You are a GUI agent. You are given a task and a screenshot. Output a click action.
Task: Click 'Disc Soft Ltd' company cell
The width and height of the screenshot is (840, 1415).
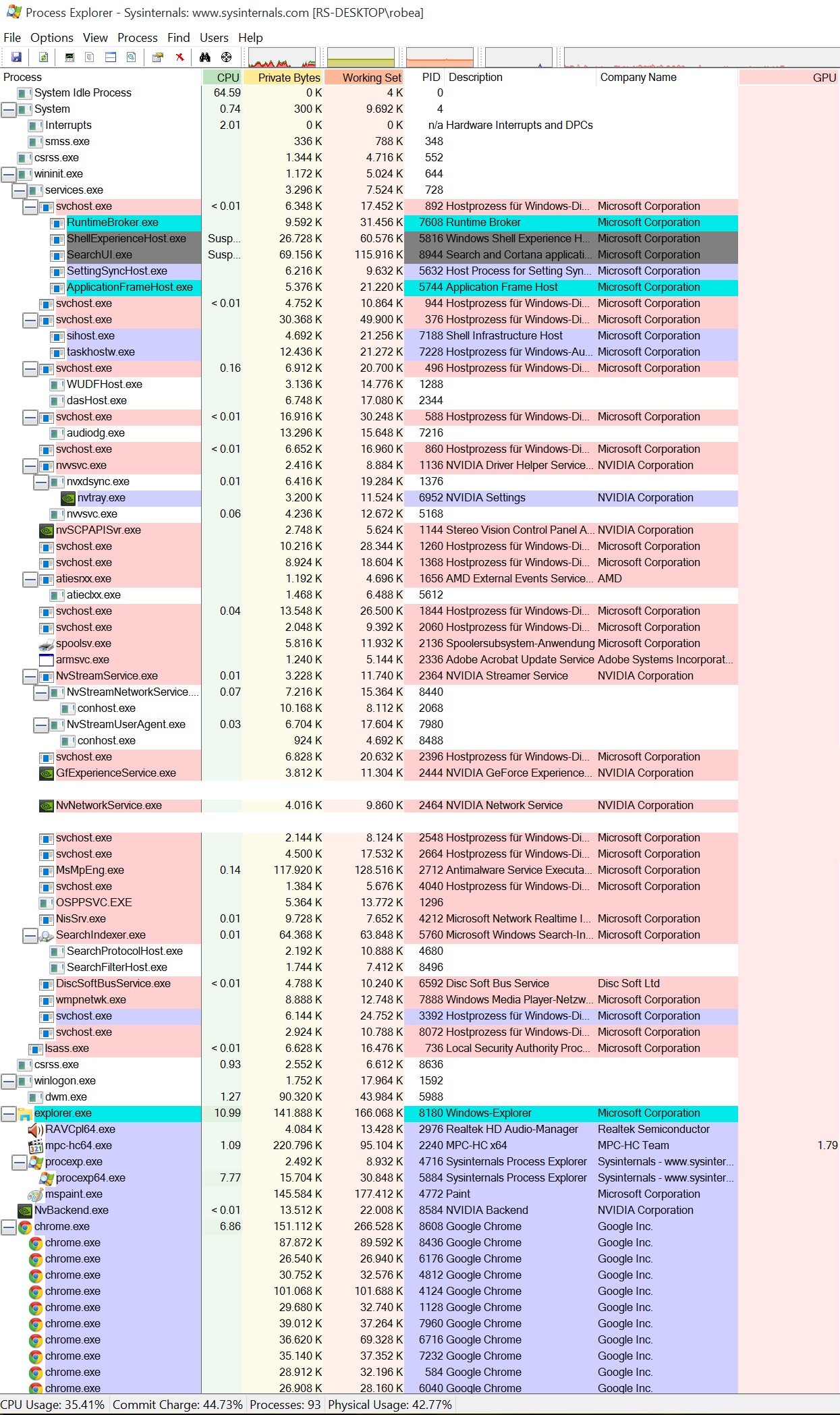coord(629,984)
